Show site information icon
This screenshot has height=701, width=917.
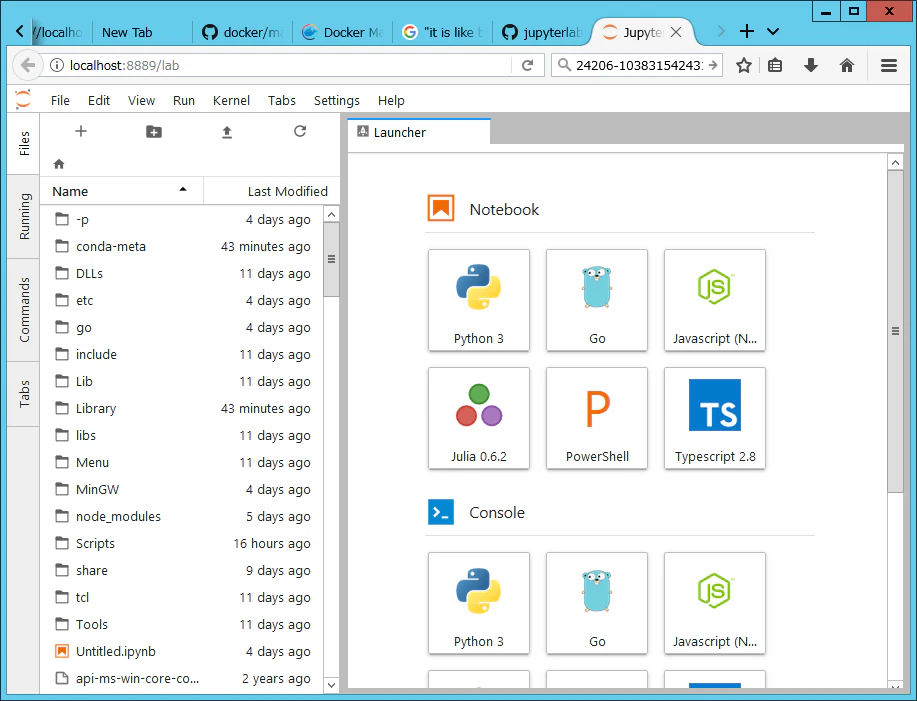[57, 65]
